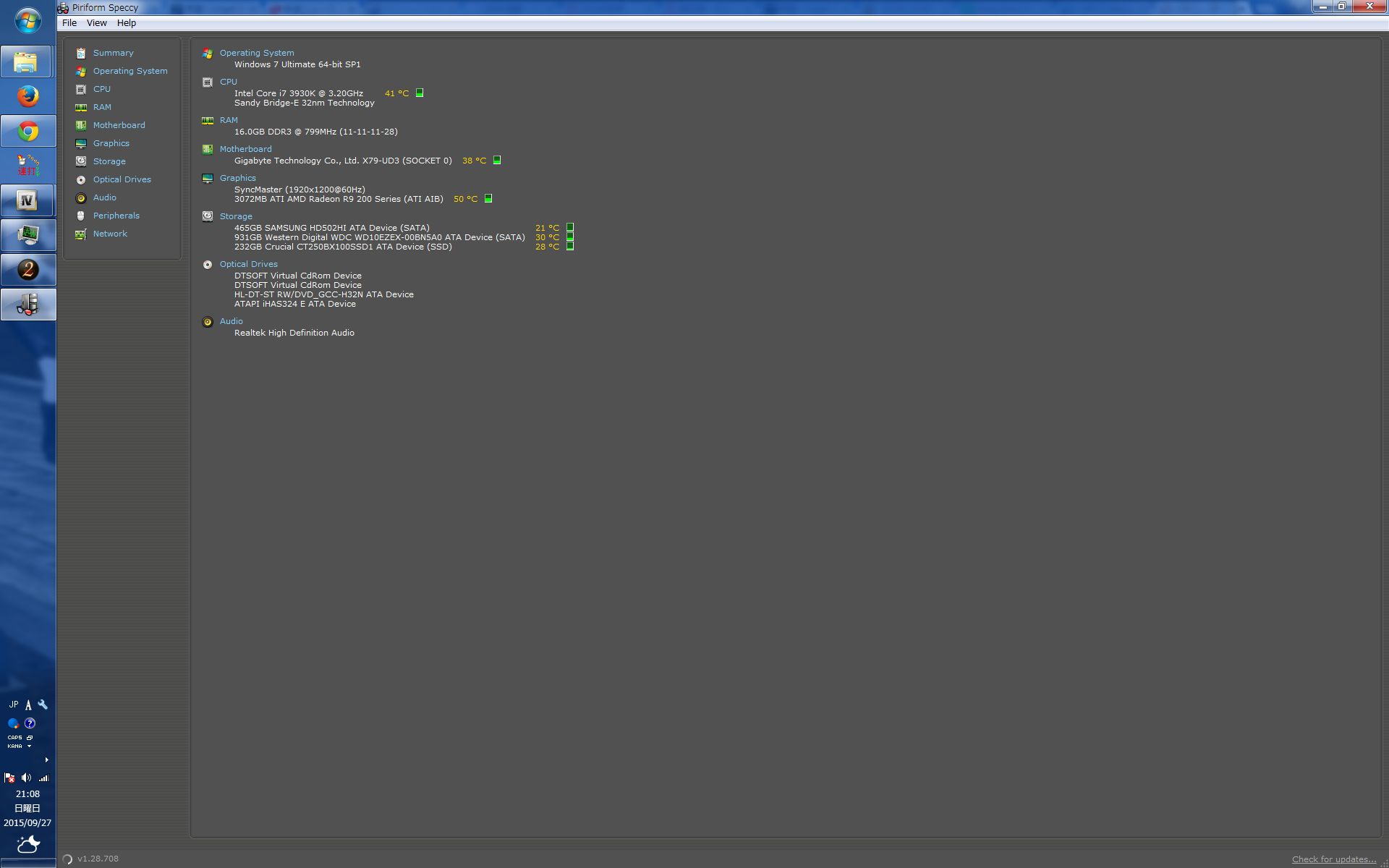Open the File menu
This screenshot has height=868, width=1389.
tap(69, 23)
